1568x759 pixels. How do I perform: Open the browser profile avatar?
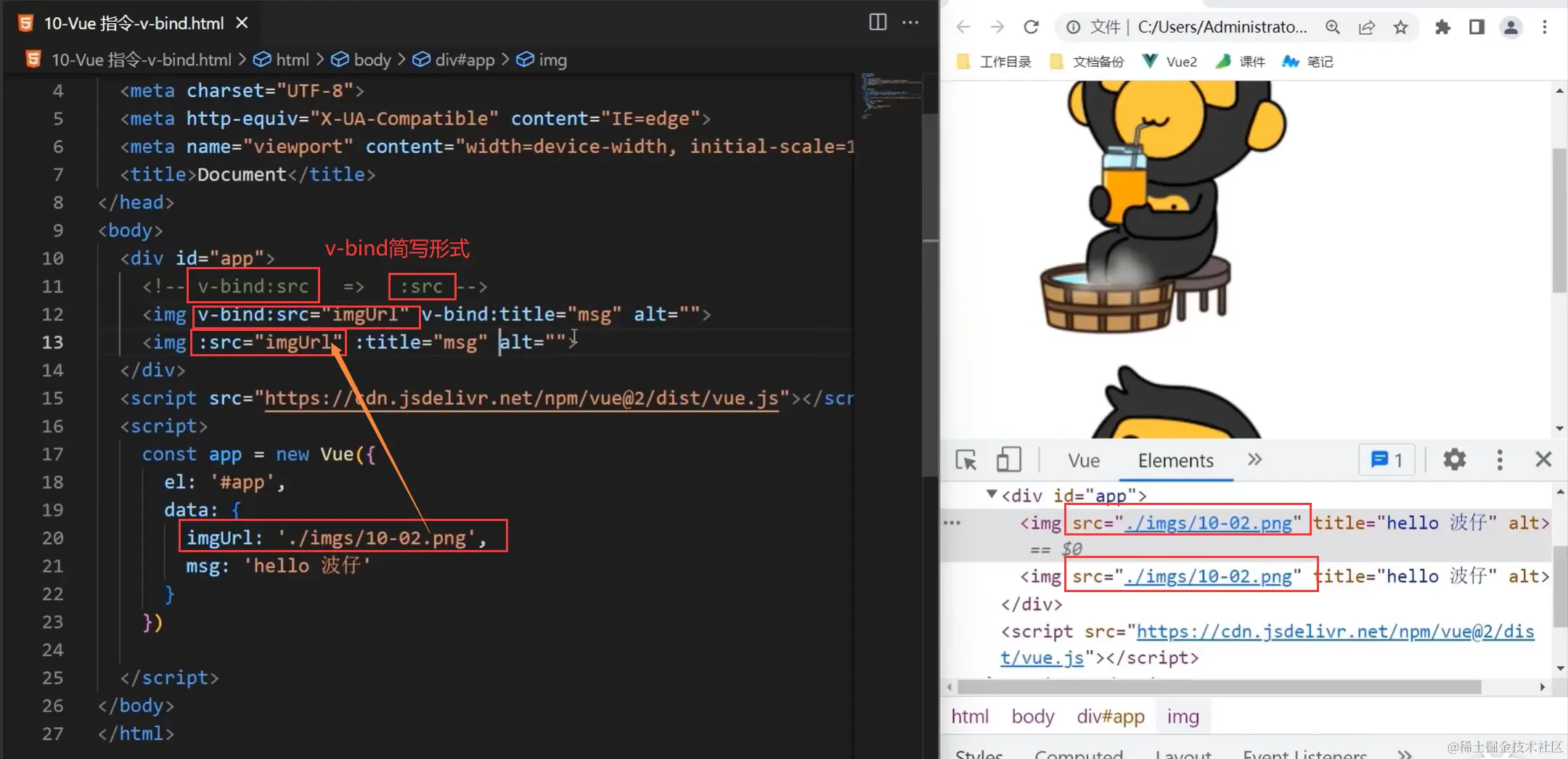pos(1511,28)
